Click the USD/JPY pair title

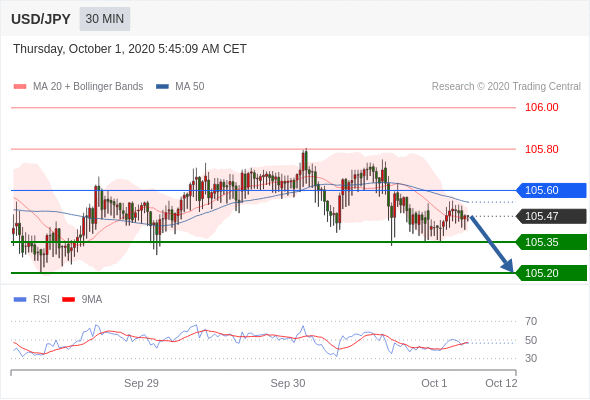(41, 19)
